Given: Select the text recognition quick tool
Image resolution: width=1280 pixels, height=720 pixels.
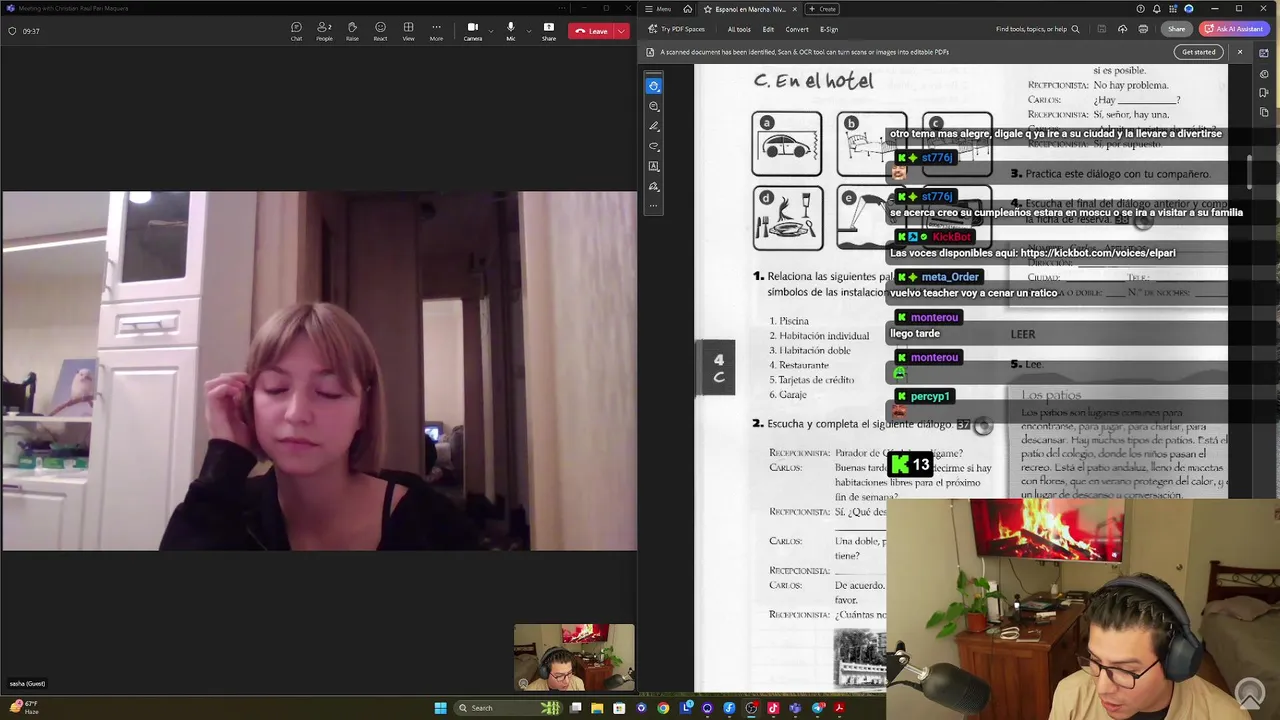Looking at the screenshot, I should point(654,166).
